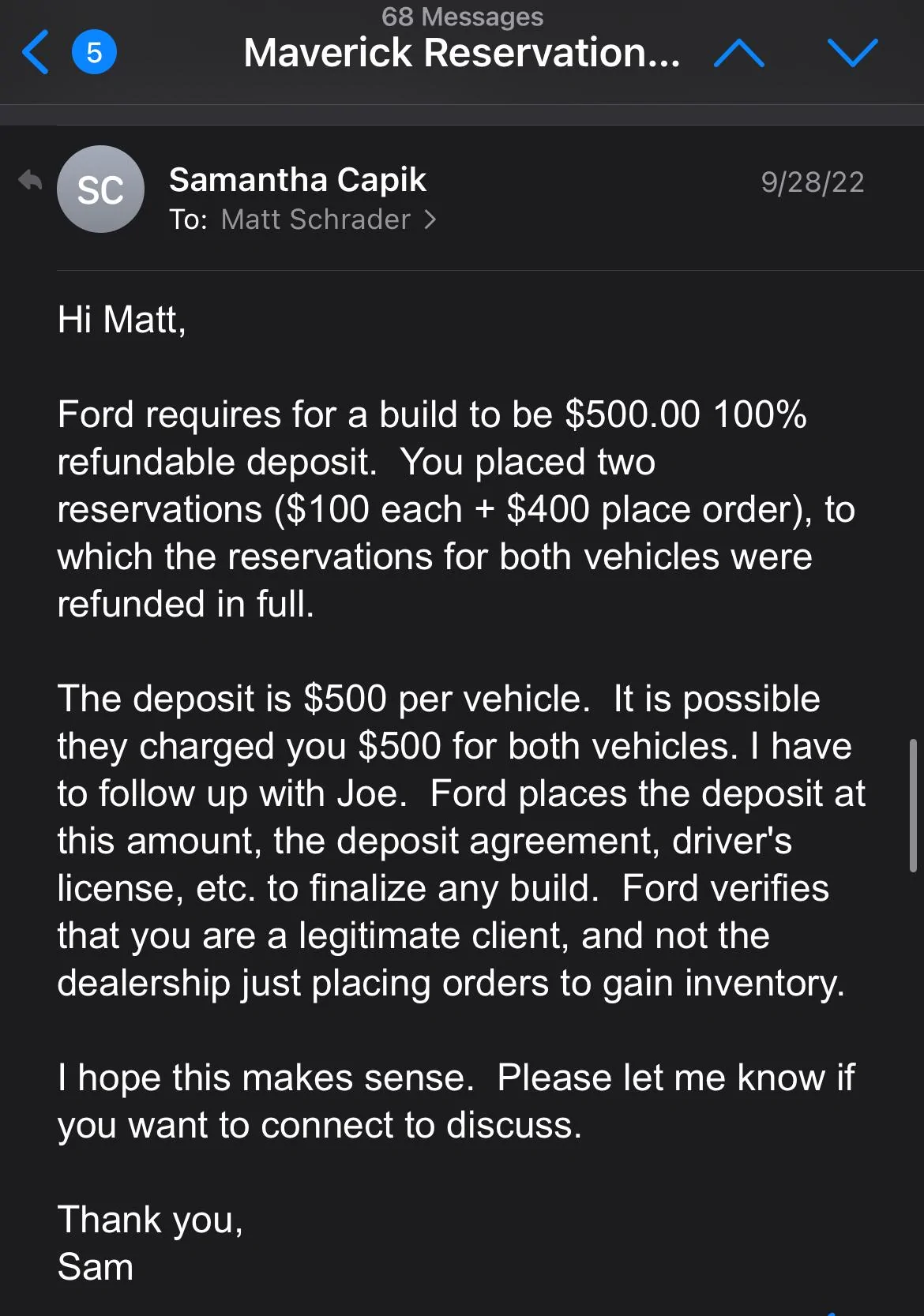Click the vertical scrollbar indicator on right
This screenshot has width=924, height=1316.
[914, 805]
